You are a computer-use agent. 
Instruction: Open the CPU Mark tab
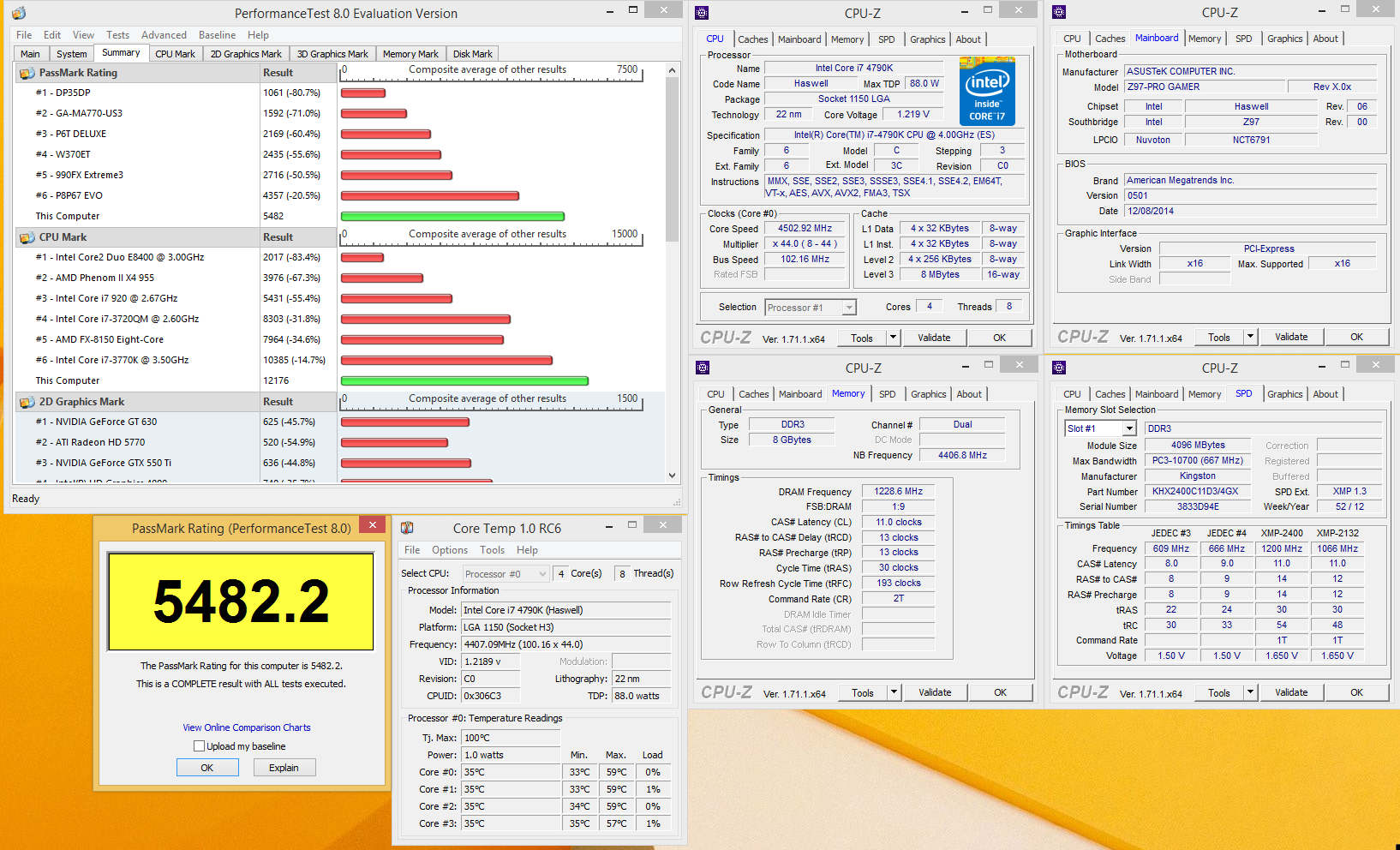point(175,54)
